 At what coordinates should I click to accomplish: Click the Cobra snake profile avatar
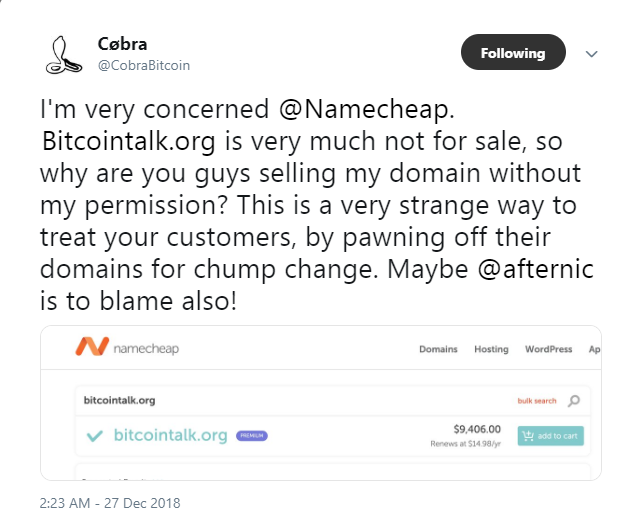[64, 55]
